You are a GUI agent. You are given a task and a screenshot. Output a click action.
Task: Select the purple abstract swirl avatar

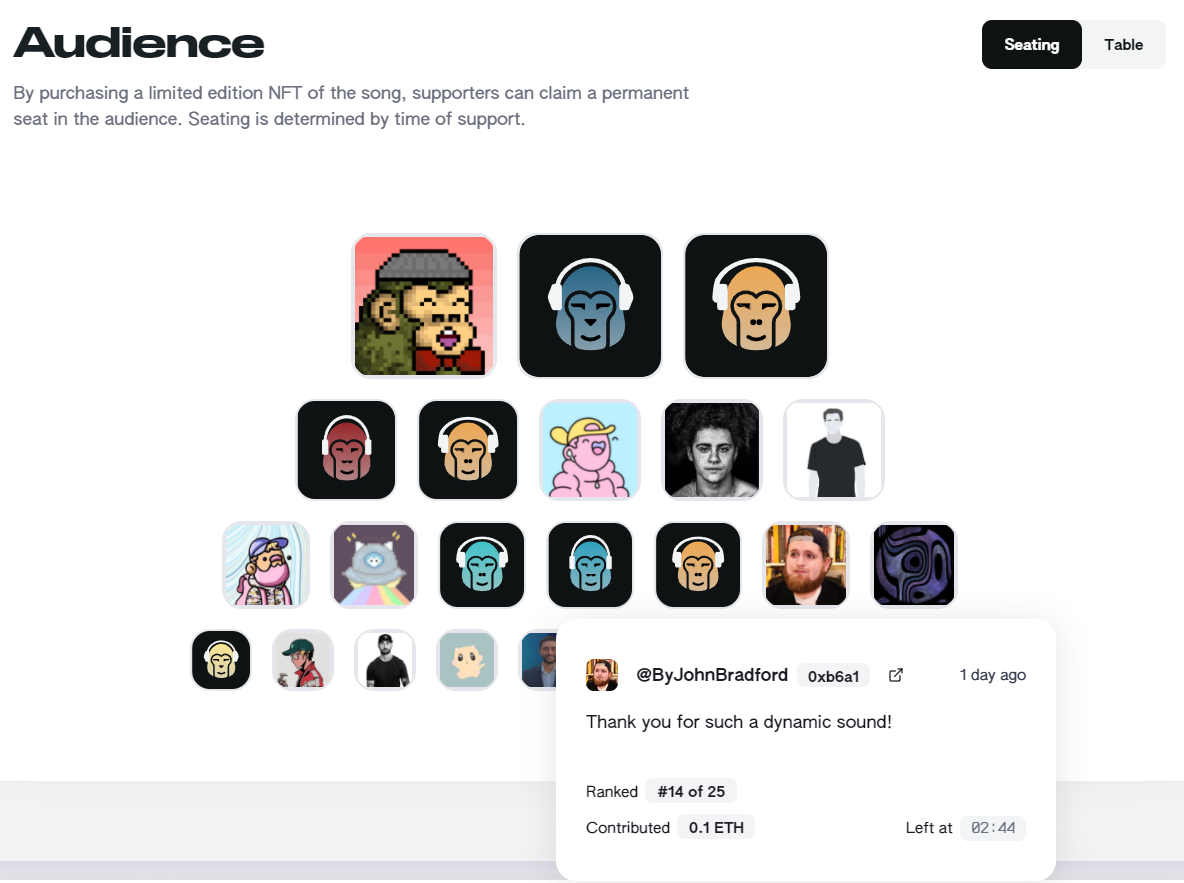(x=914, y=565)
